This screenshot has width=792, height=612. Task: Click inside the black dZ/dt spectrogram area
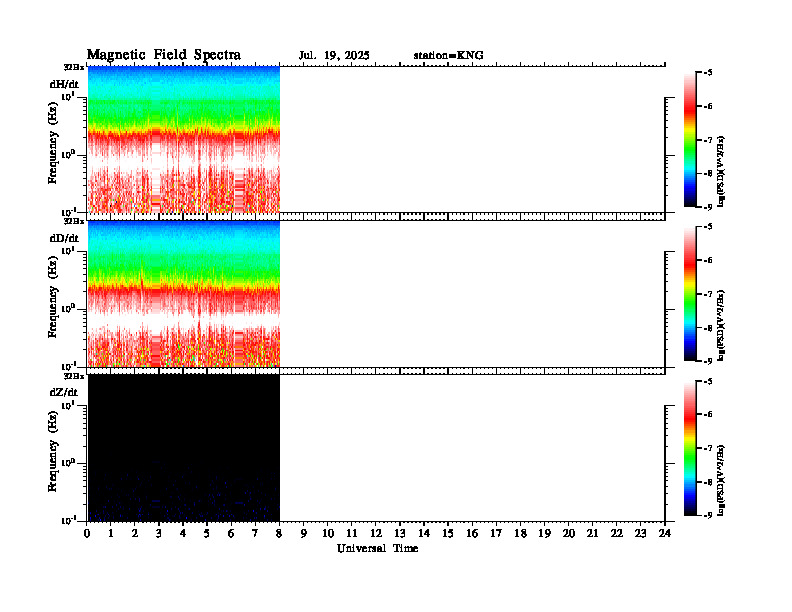[184, 448]
